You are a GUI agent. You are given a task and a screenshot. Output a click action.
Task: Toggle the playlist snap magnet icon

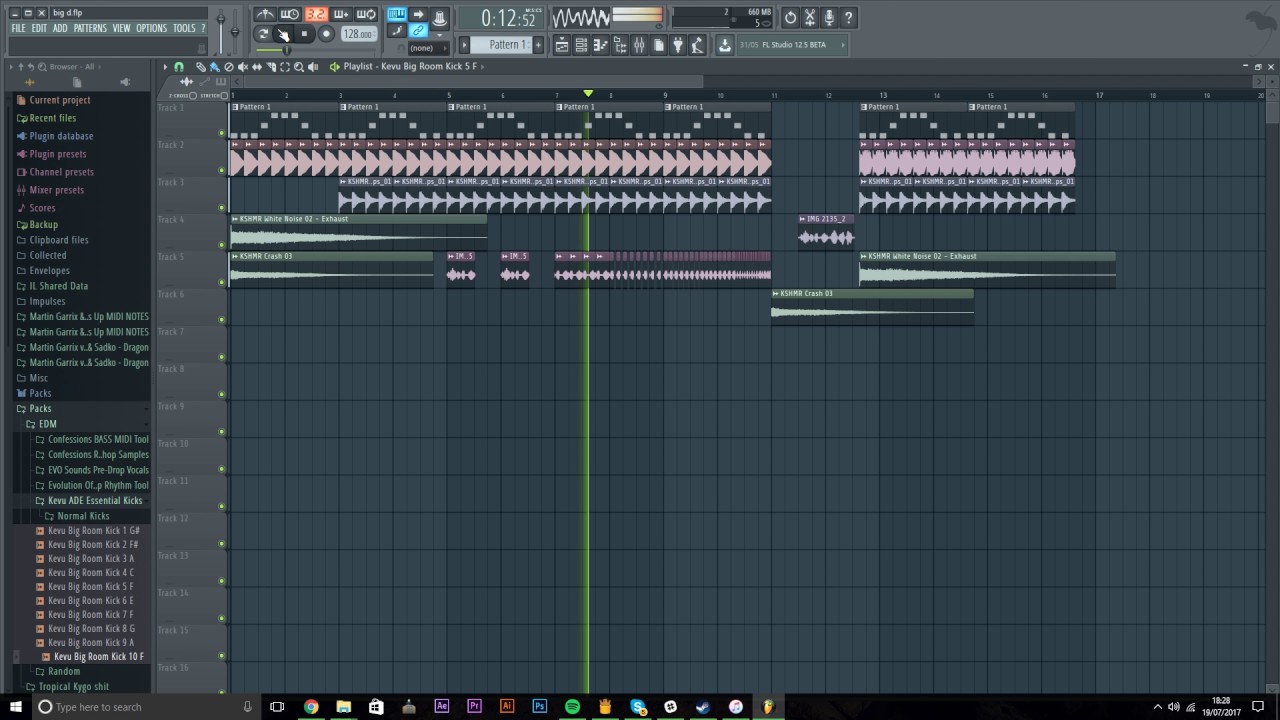179,67
